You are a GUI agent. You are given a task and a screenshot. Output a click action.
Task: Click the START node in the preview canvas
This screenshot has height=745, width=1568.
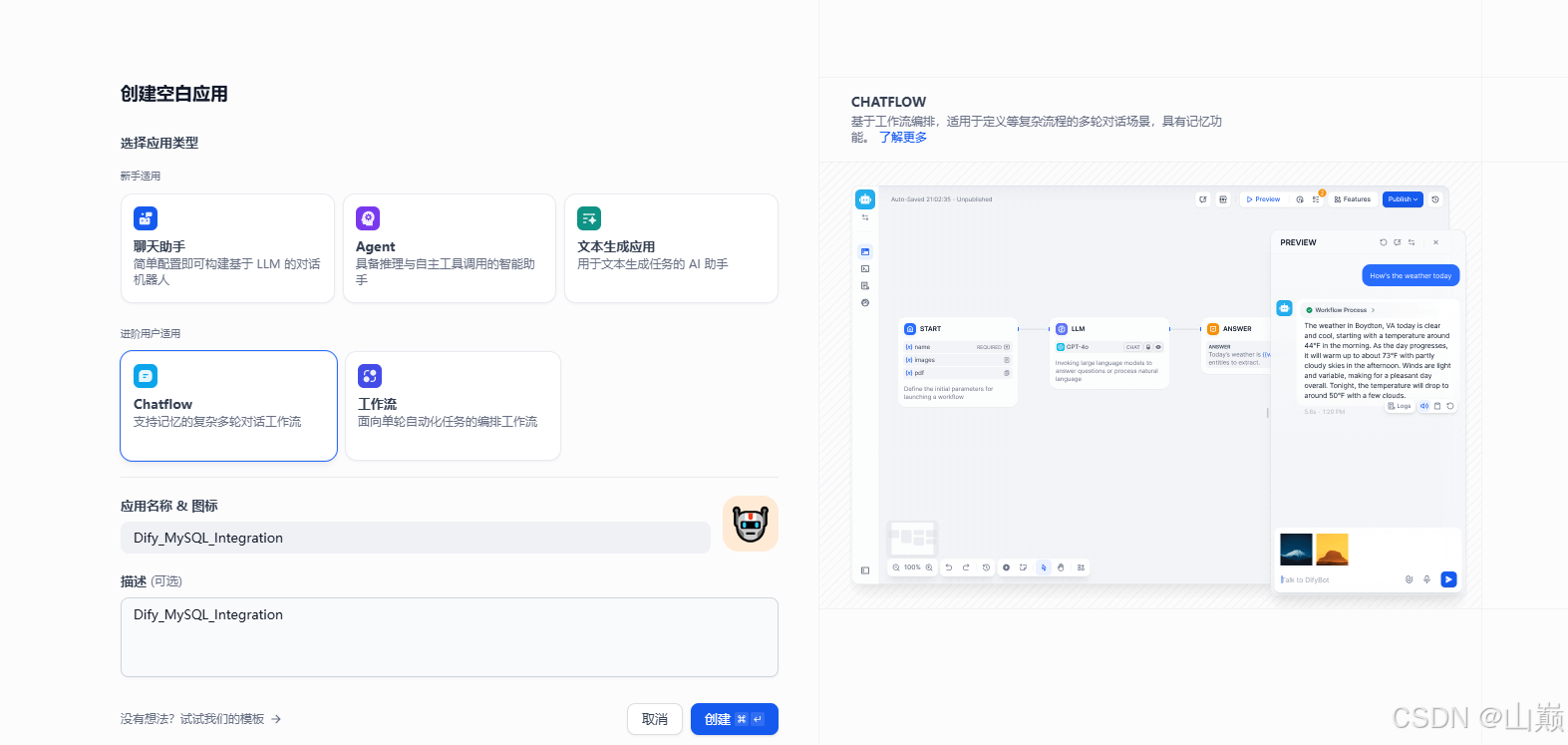tap(958, 363)
